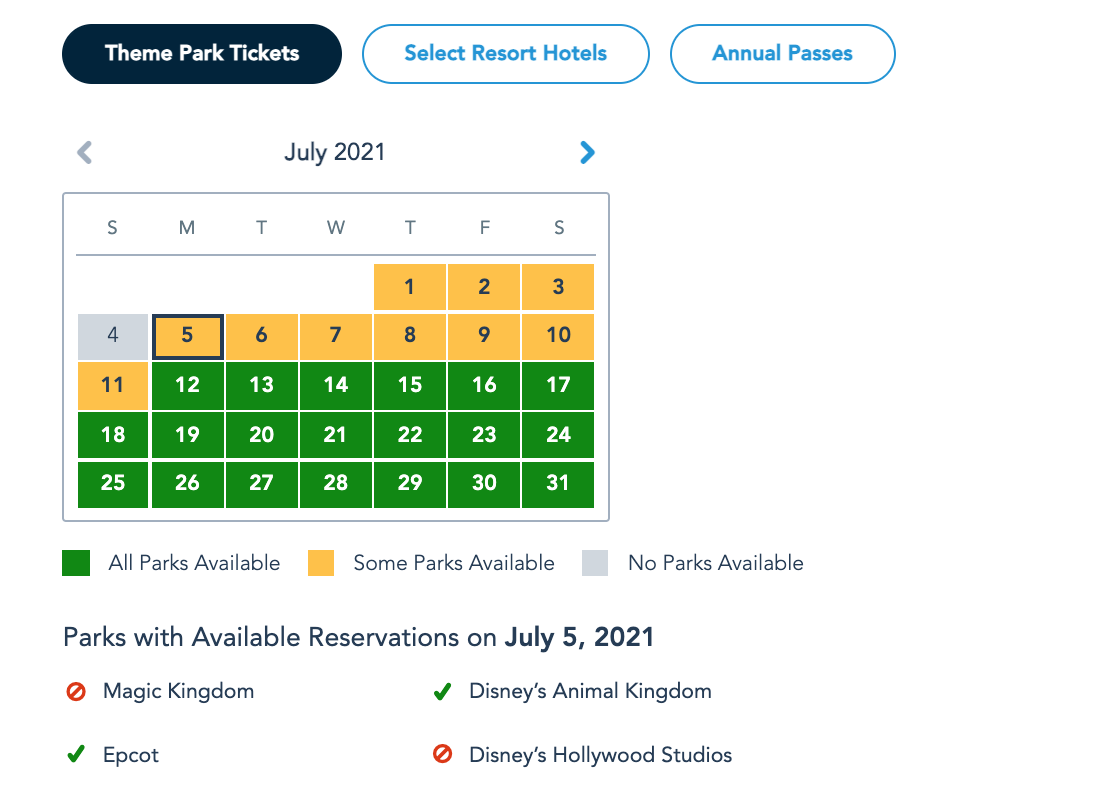
Task: Select July 1 on the calendar
Action: coord(410,287)
